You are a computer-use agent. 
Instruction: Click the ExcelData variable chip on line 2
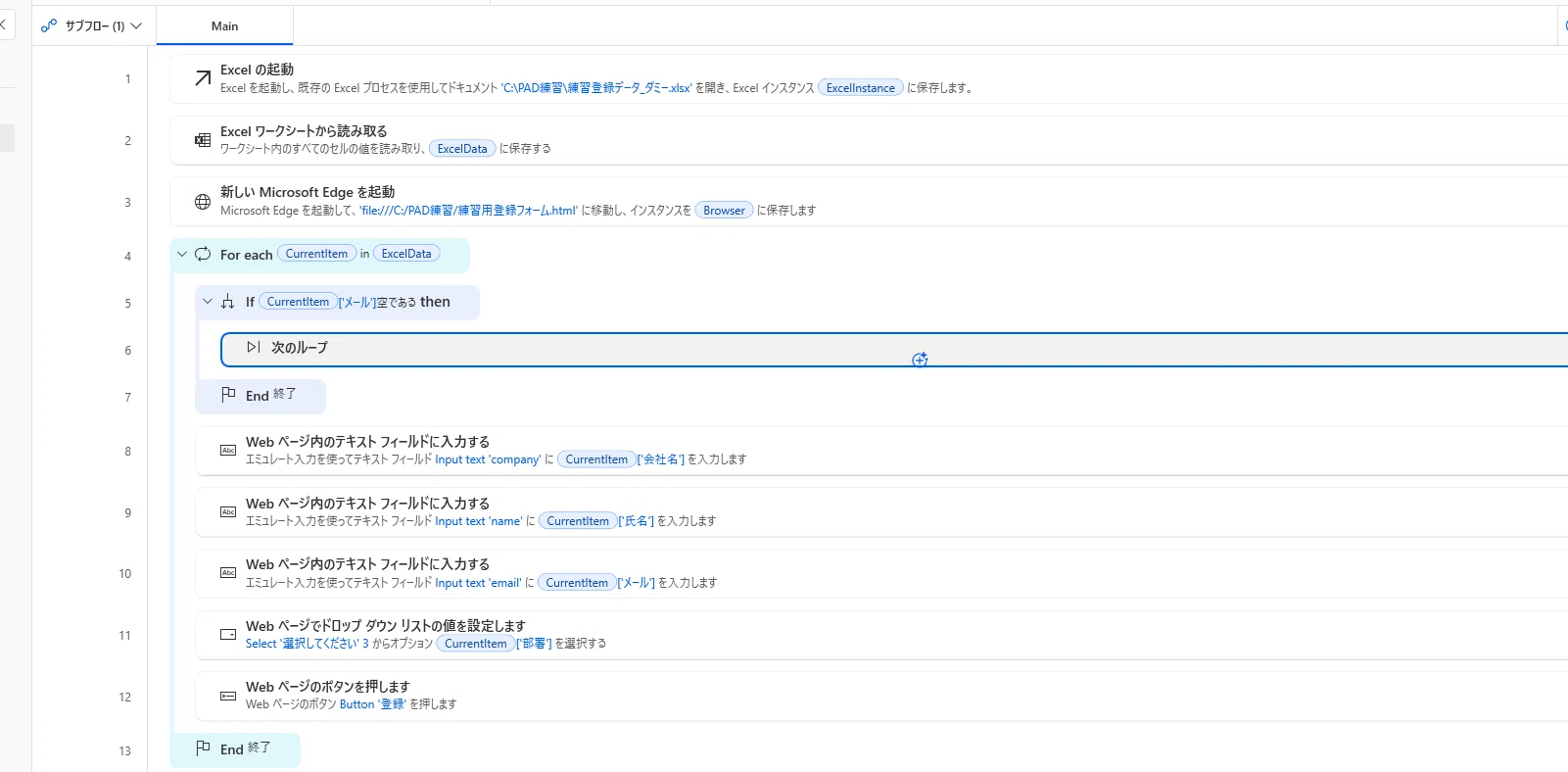462,149
